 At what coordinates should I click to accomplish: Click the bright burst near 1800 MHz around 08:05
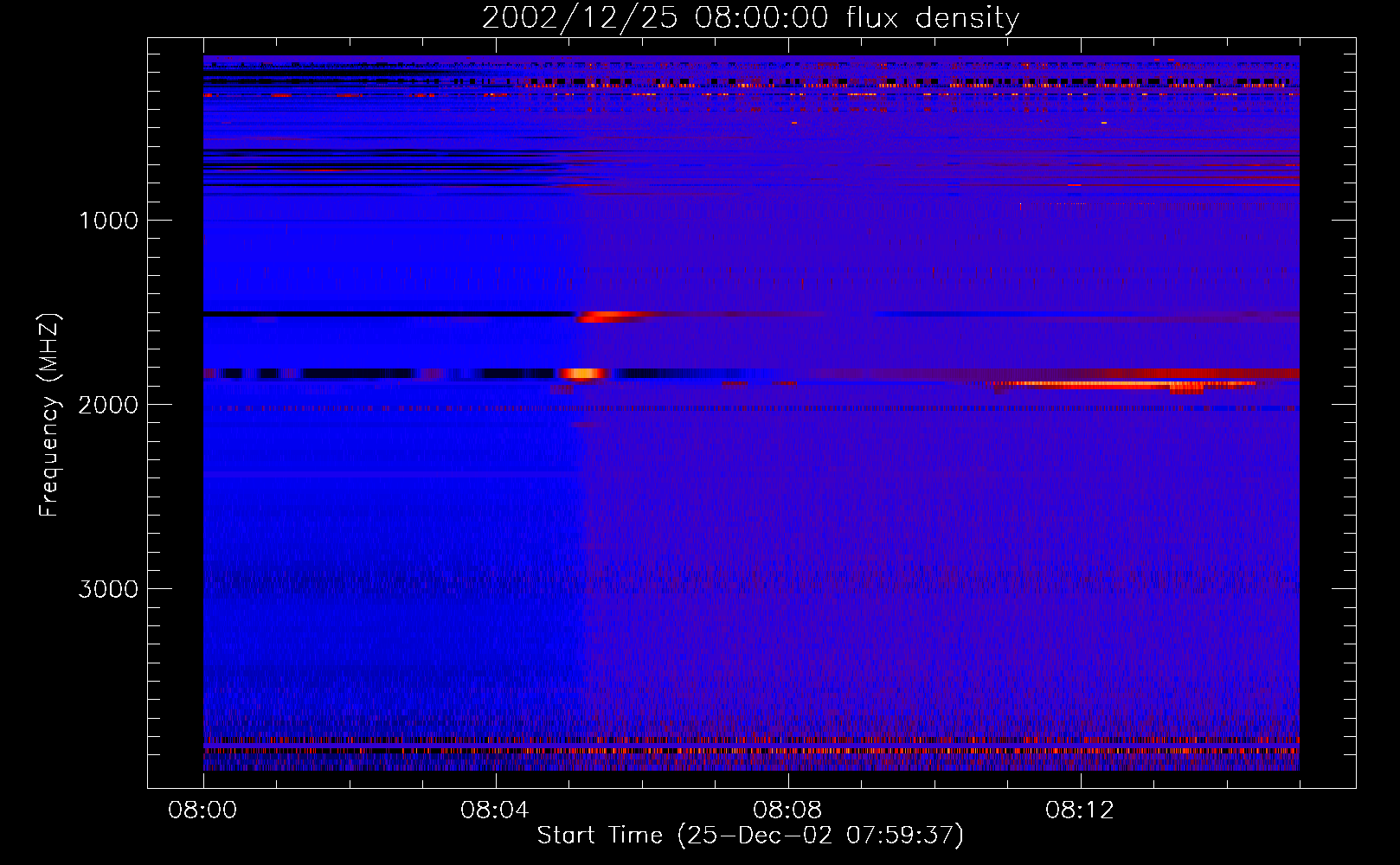(x=583, y=374)
